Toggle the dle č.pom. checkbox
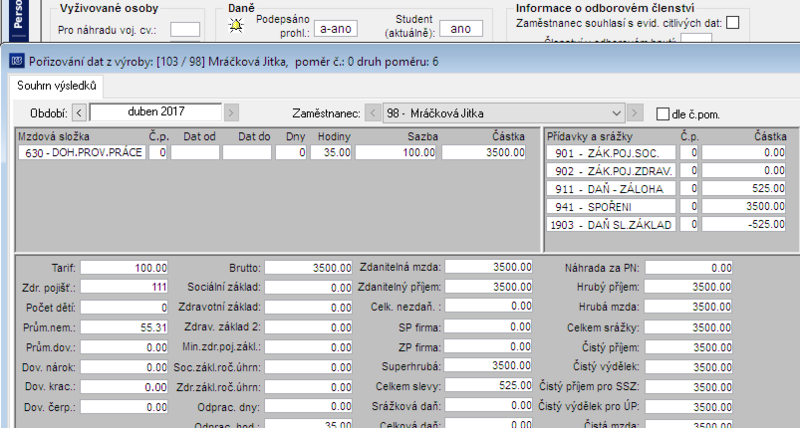Screen dimensions: 800x428 pos(662,114)
